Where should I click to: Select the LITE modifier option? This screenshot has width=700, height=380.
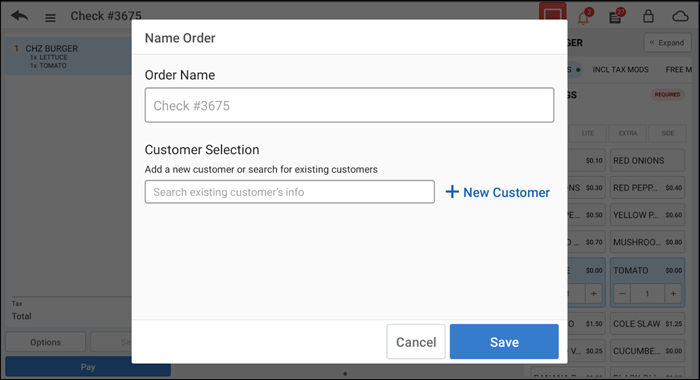pos(588,133)
